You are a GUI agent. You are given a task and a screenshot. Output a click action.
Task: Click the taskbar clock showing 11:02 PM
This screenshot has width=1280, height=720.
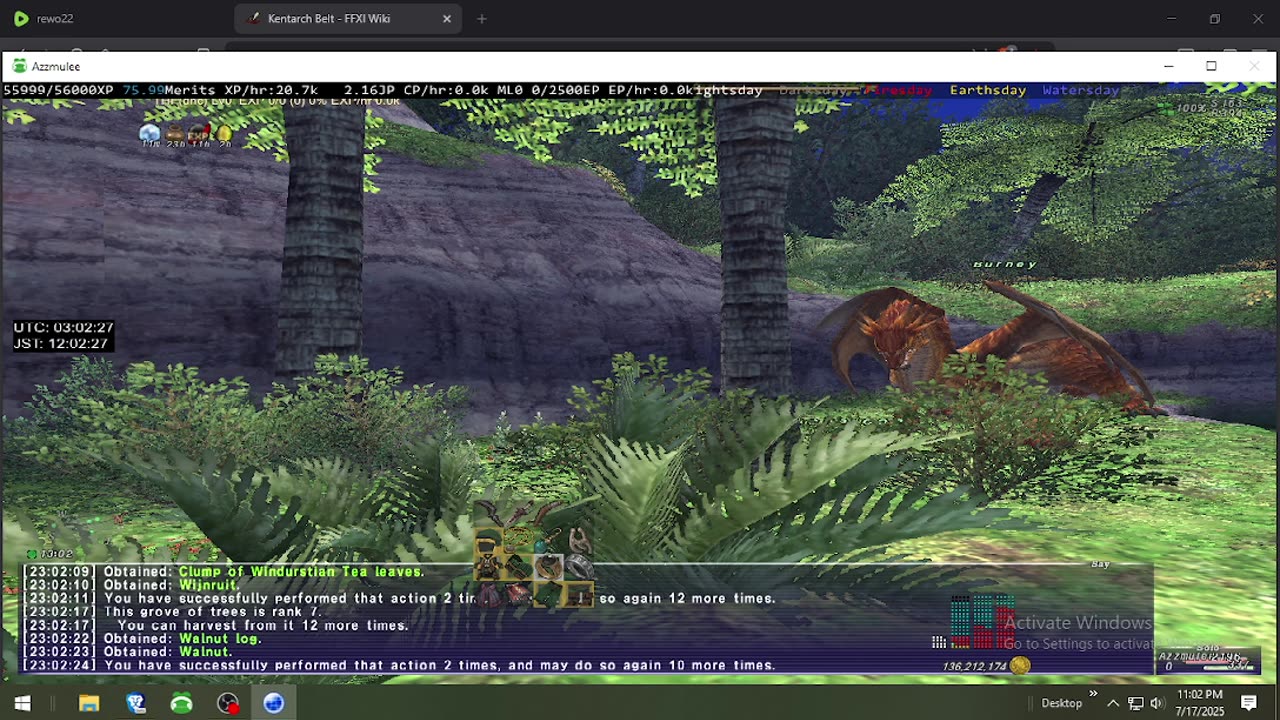point(1199,702)
